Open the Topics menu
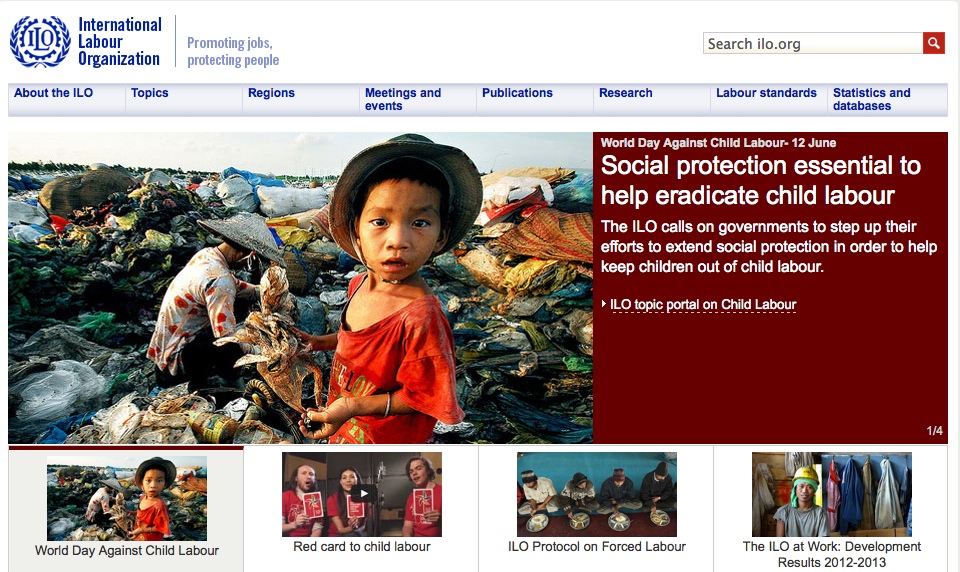The image size is (960, 572). (x=149, y=93)
